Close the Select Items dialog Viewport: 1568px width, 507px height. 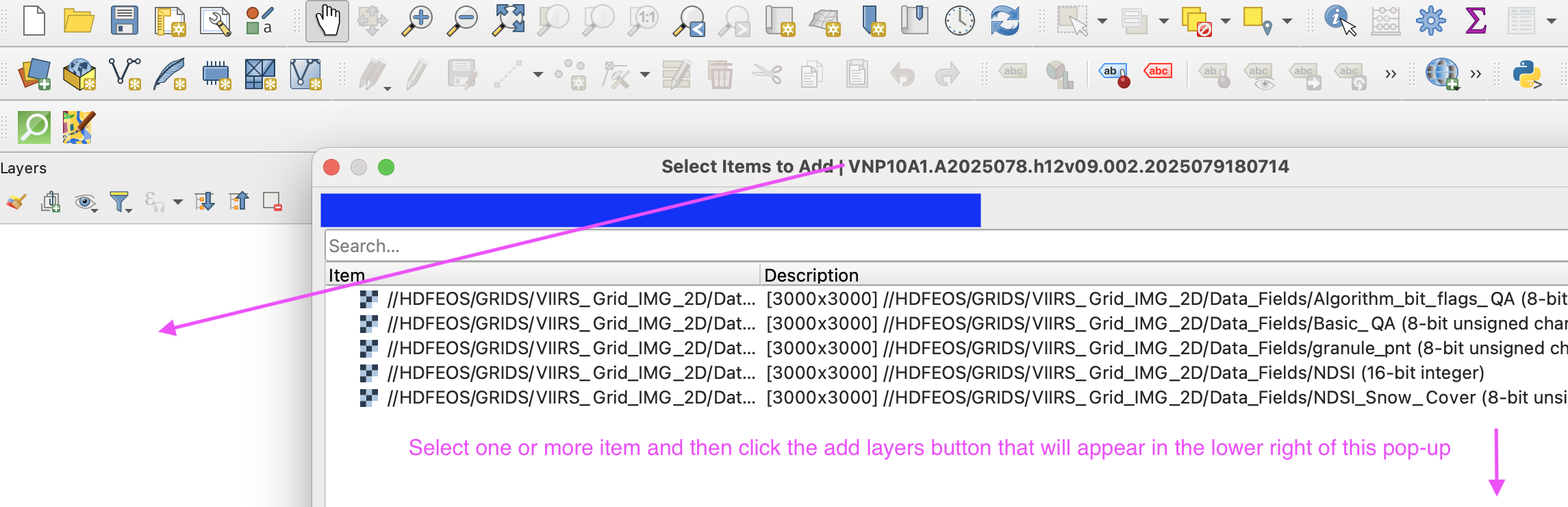[331, 167]
